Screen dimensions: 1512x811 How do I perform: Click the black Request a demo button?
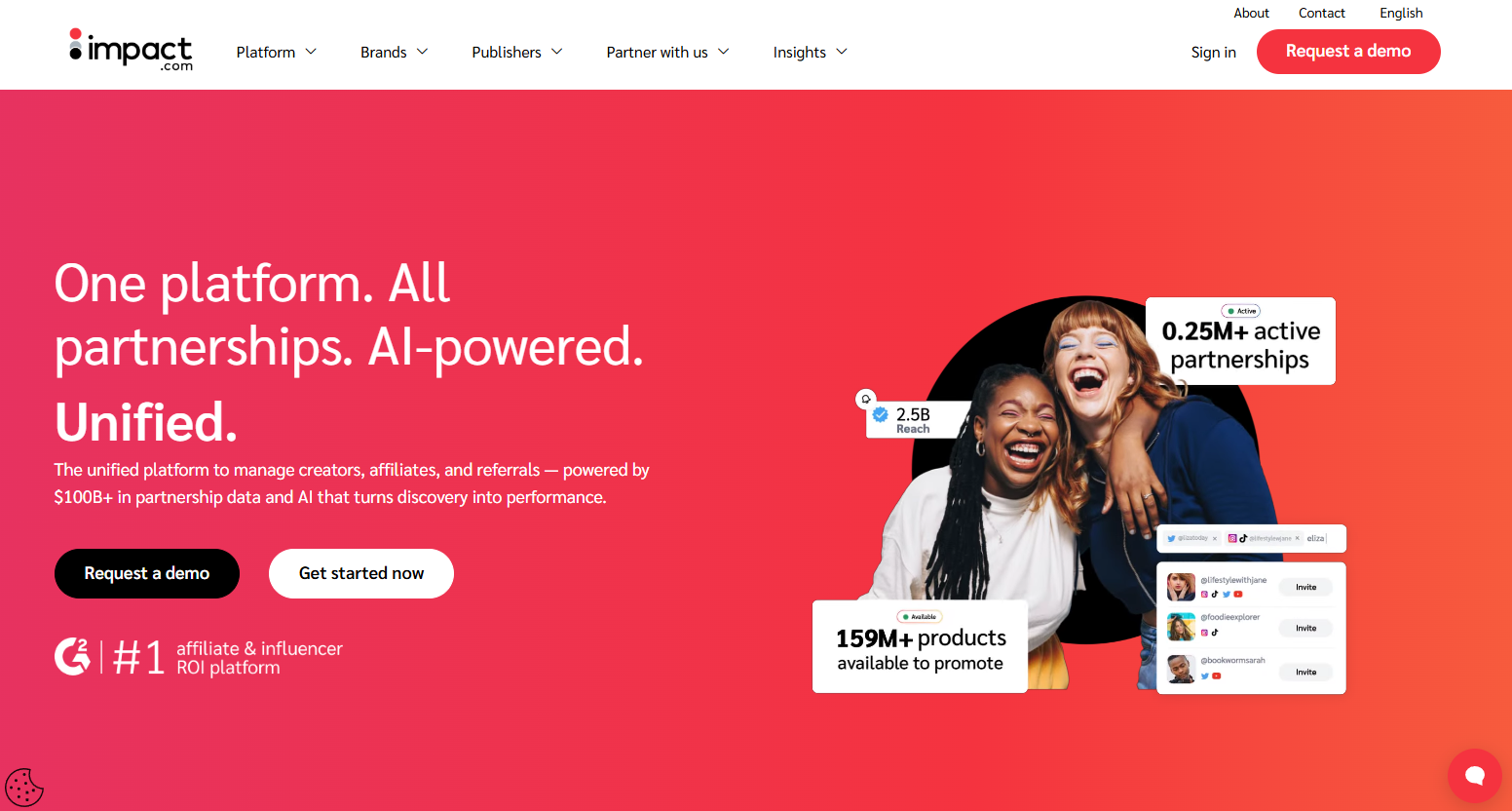click(x=147, y=573)
